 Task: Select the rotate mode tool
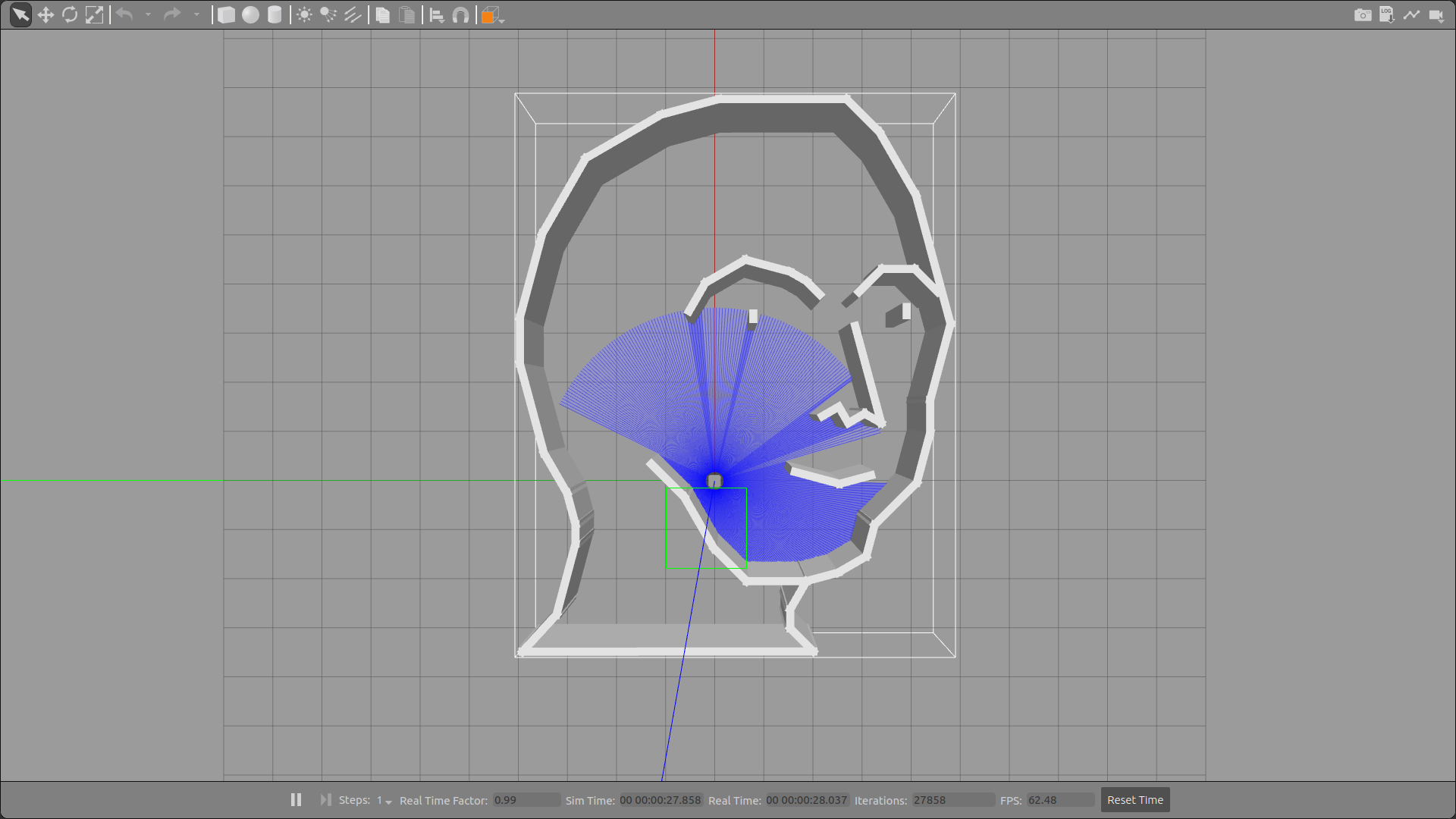70,15
